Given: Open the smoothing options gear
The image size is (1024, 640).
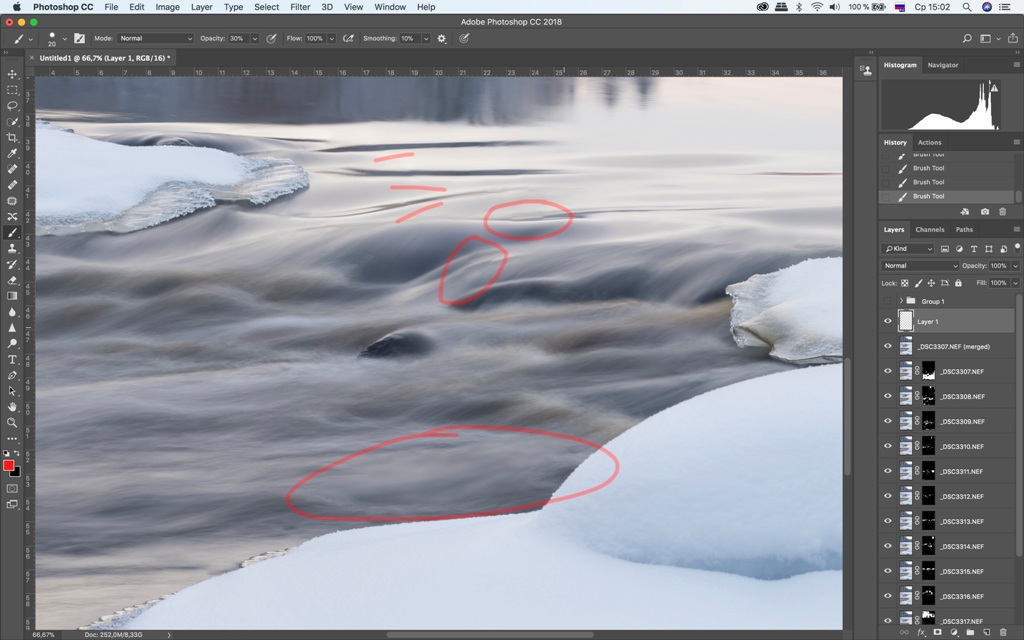Looking at the screenshot, I should tap(442, 39).
